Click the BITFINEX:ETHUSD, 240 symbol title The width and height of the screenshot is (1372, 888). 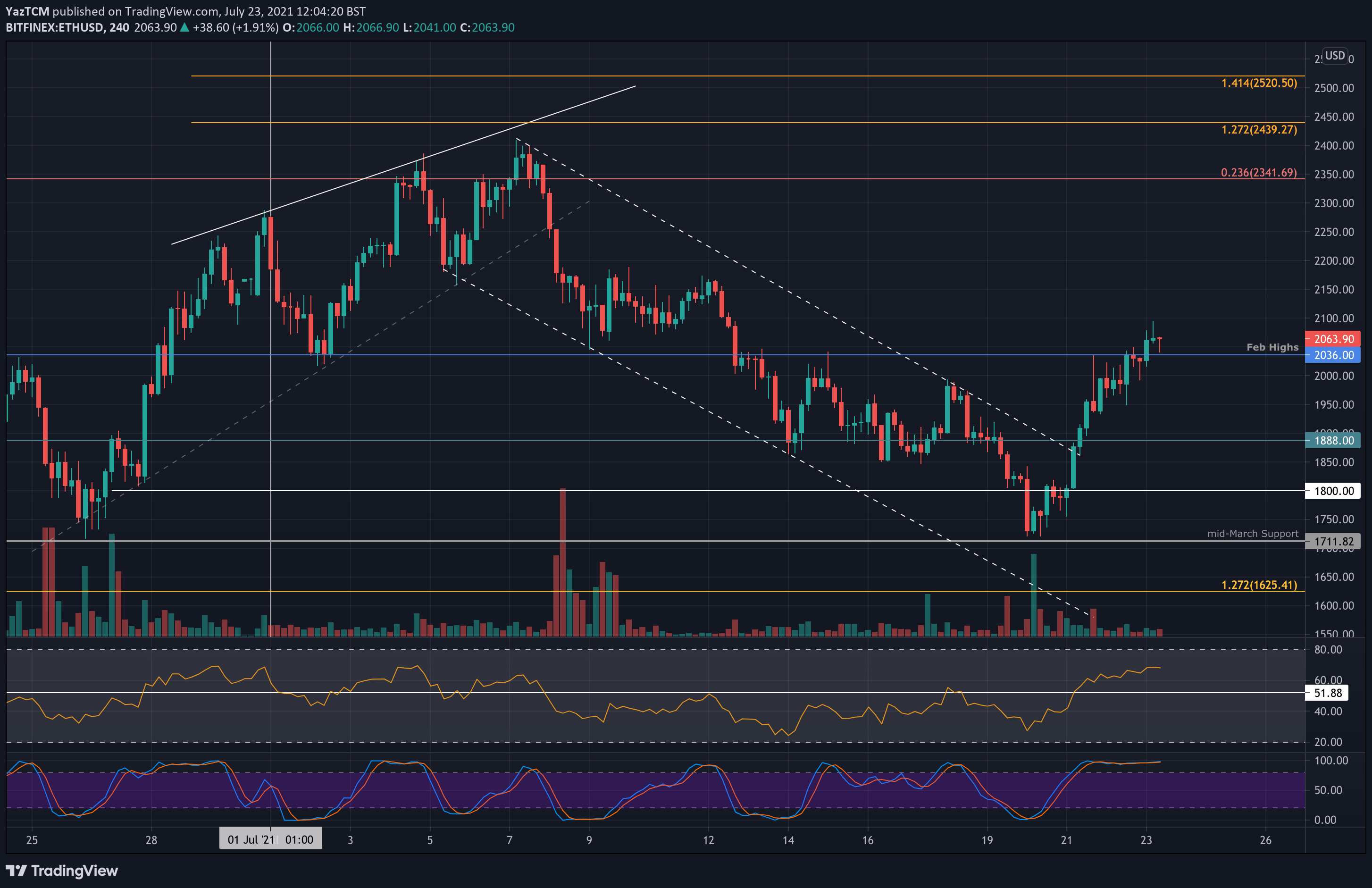pos(67,28)
